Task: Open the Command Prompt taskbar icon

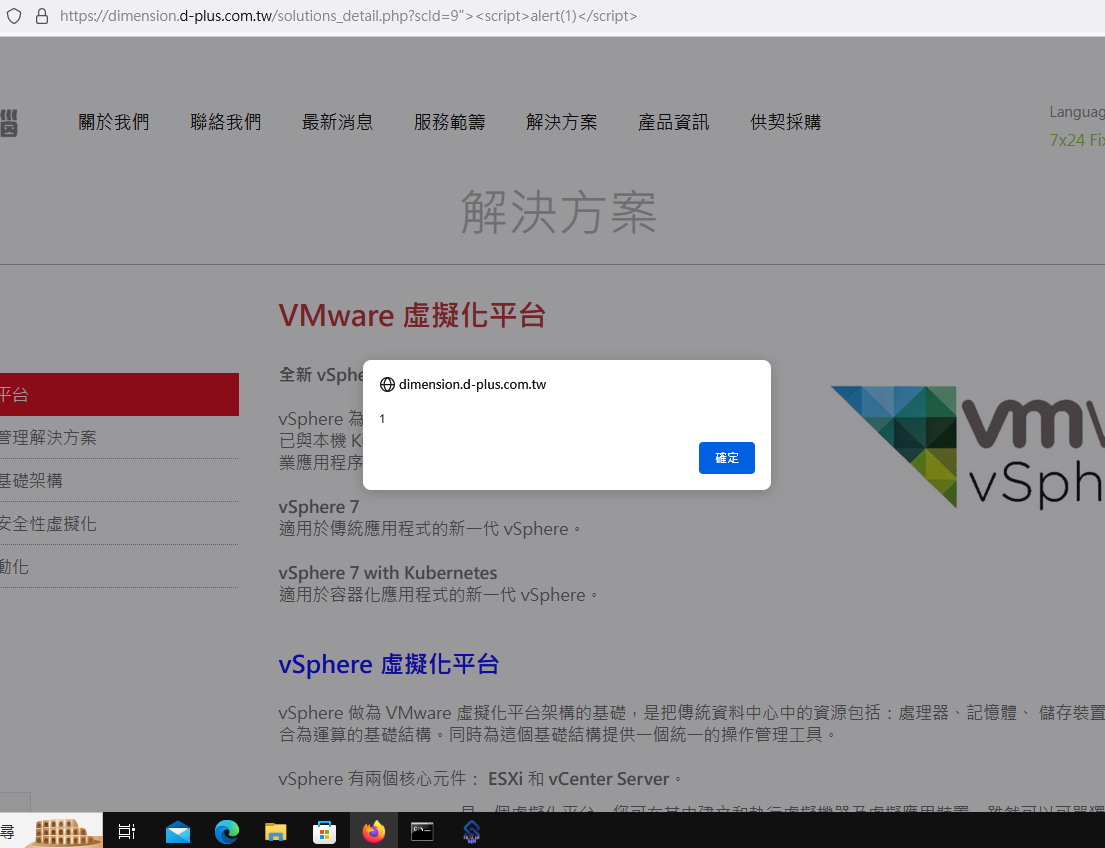Action: click(x=422, y=832)
